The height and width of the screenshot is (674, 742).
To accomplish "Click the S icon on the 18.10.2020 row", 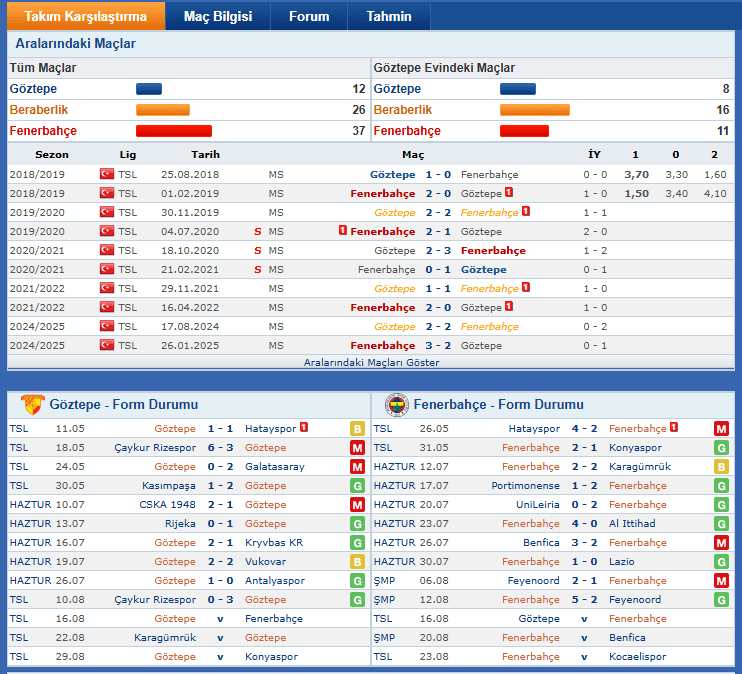I will pyautogui.click(x=257, y=250).
